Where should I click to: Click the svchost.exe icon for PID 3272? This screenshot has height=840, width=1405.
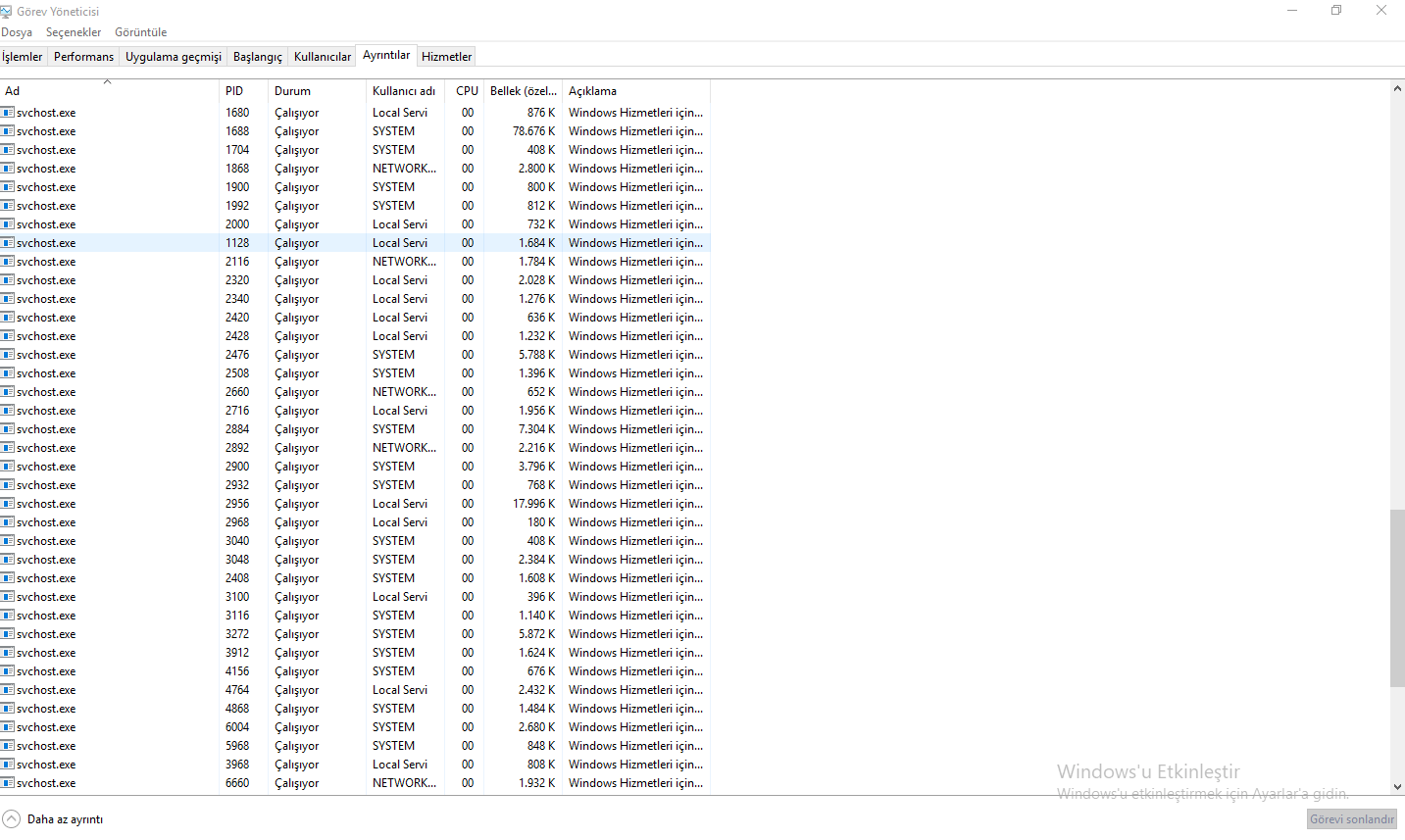pyautogui.click(x=8, y=634)
